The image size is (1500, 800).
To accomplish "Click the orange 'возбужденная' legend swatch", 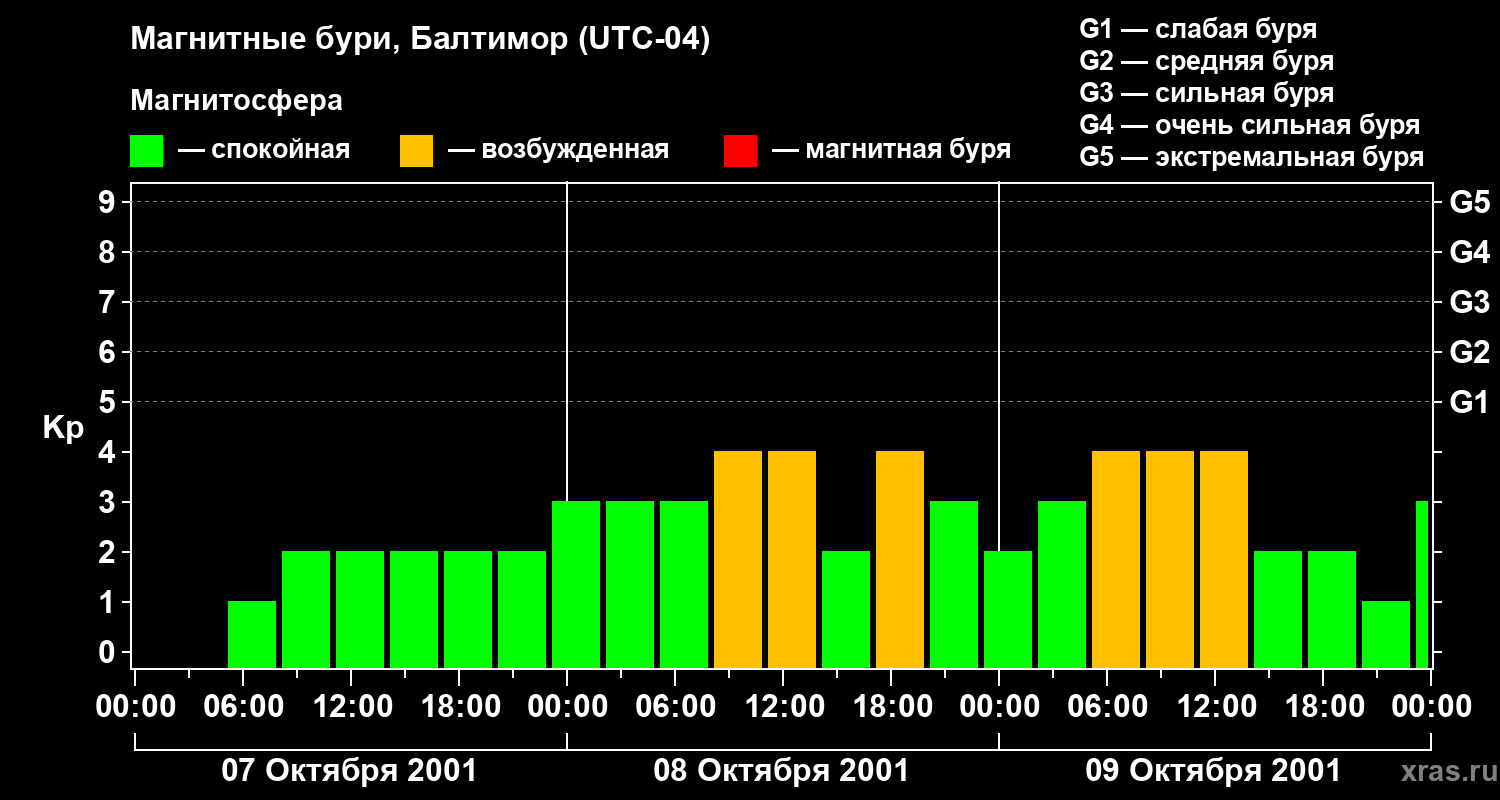I will click(416, 151).
